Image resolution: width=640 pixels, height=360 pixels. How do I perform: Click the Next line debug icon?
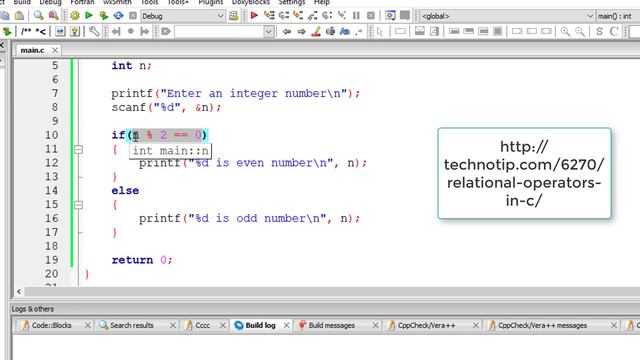[284, 16]
